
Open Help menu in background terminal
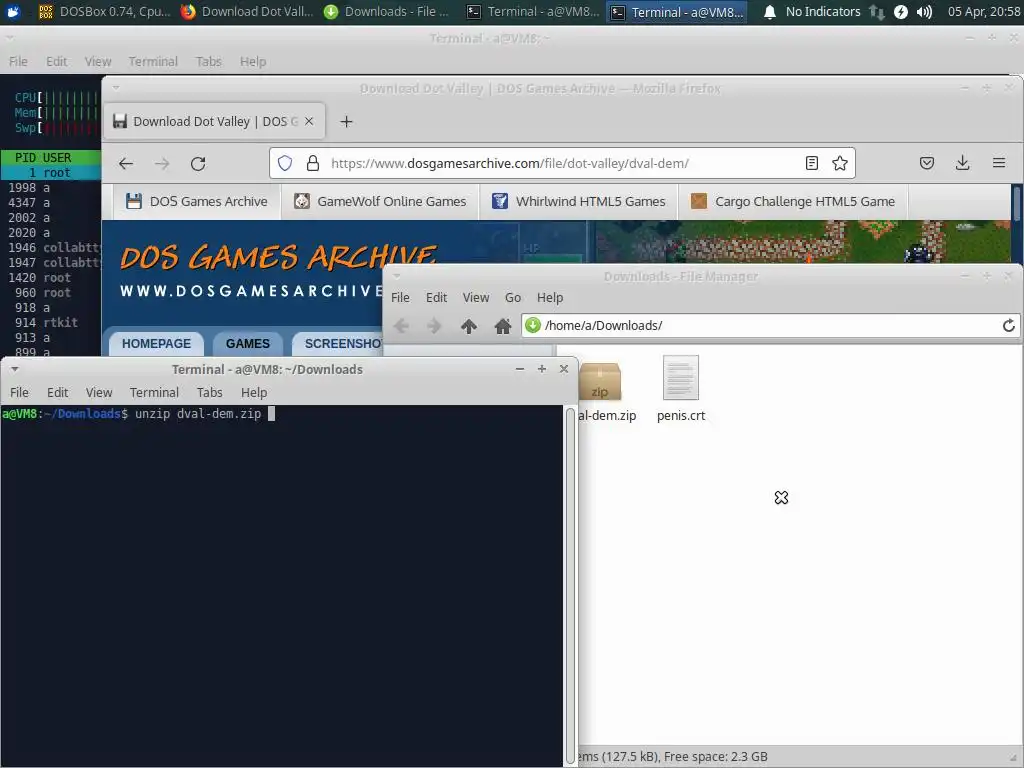[253, 61]
